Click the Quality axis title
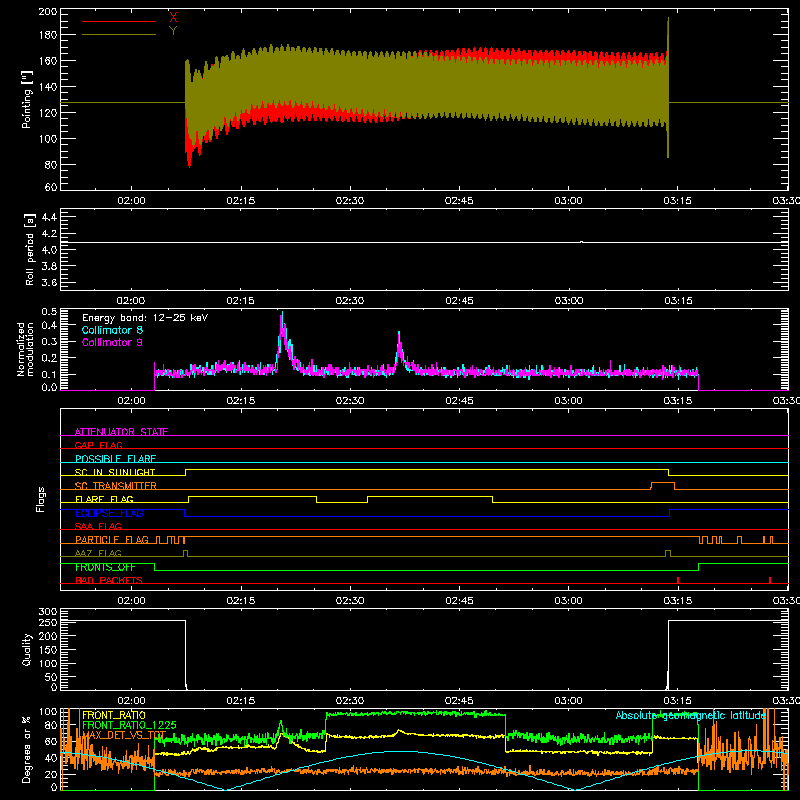The height and width of the screenshot is (800, 800). tap(27, 649)
